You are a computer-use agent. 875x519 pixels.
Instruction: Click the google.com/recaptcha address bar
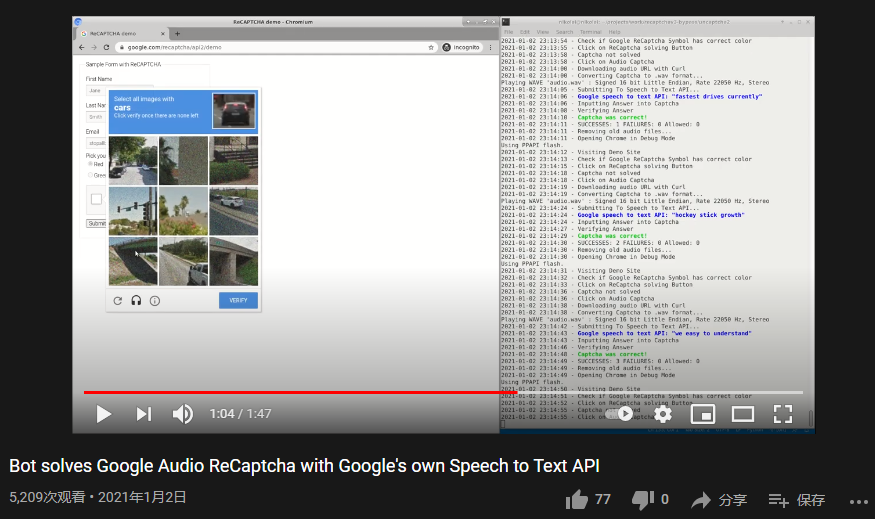[x=277, y=47]
